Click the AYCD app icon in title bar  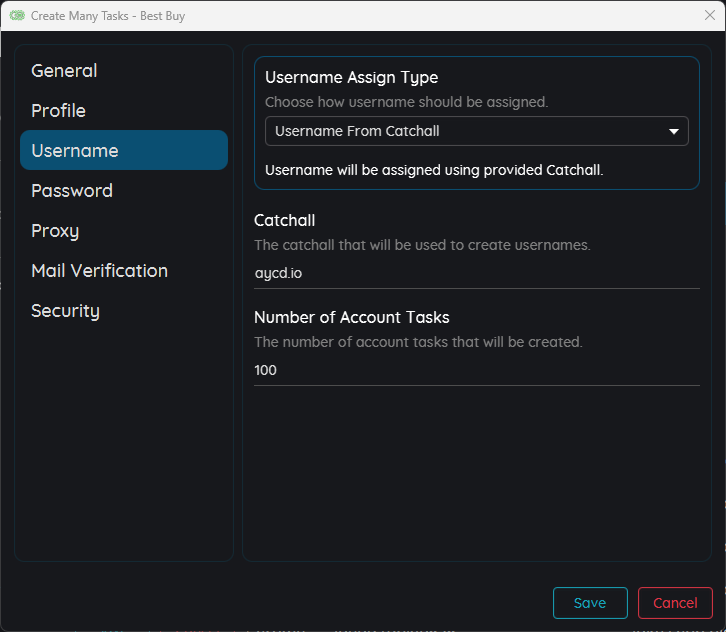(x=16, y=16)
